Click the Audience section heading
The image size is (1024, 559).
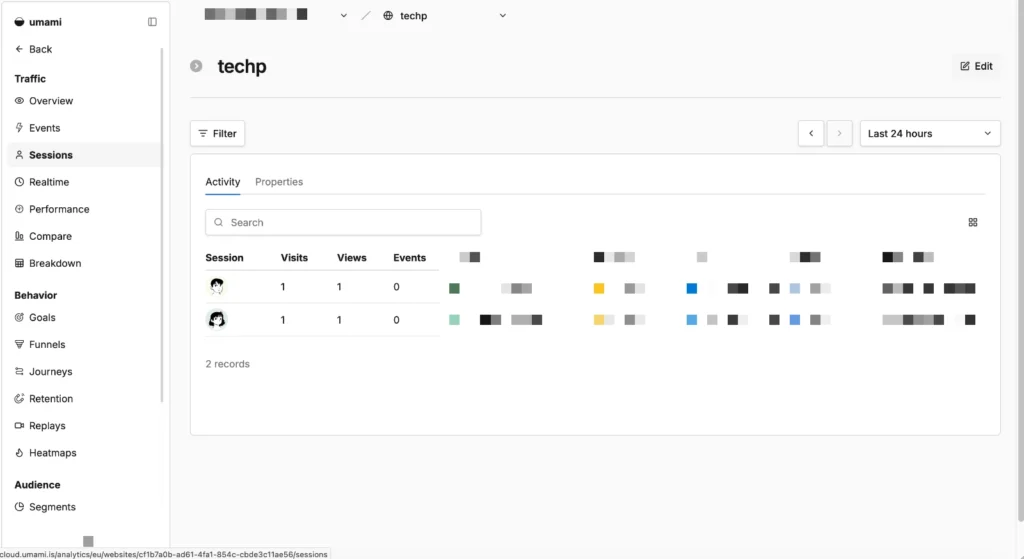(37, 485)
